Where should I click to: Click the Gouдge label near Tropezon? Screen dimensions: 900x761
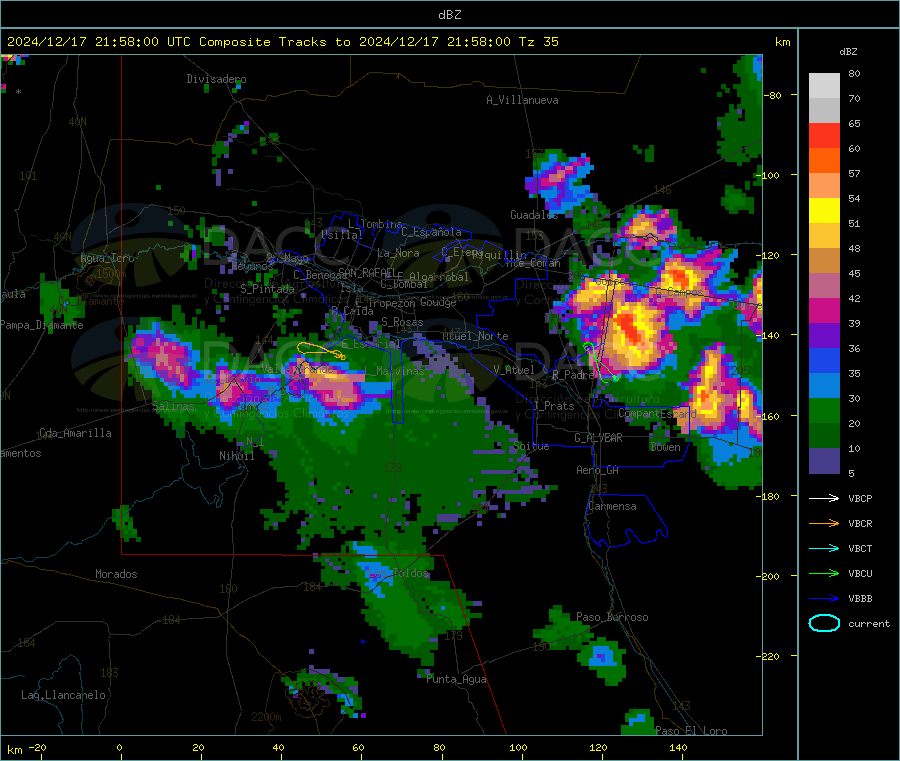click(438, 302)
